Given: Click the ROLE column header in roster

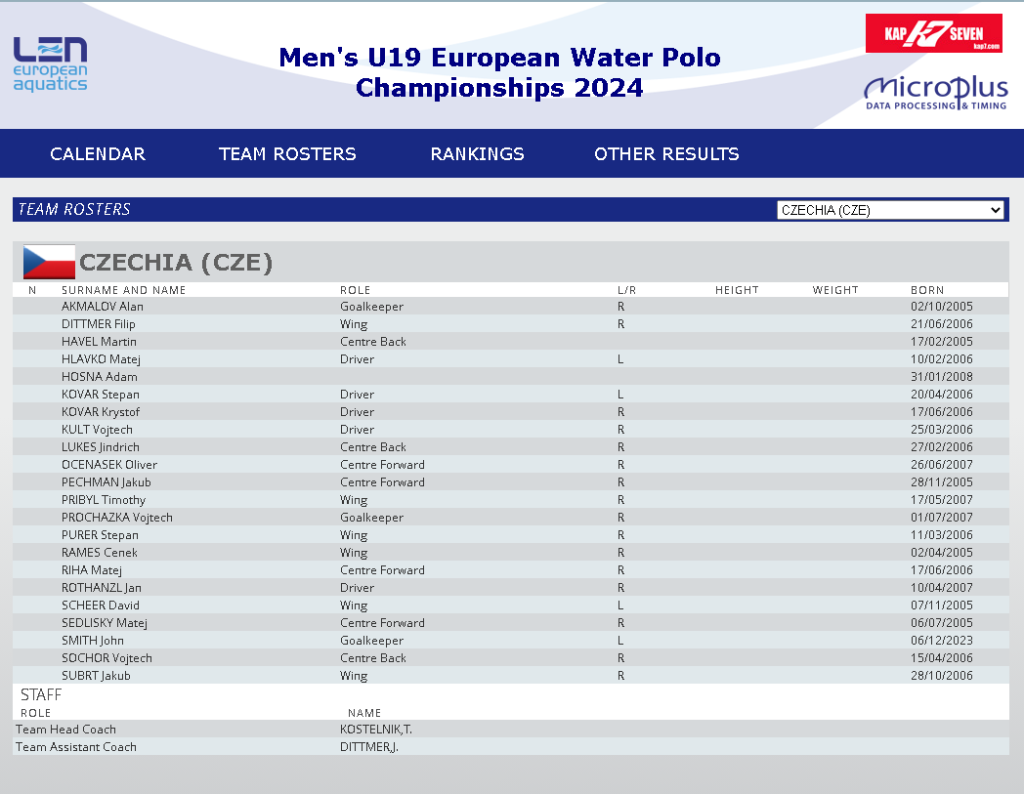Looking at the screenshot, I should (355, 290).
